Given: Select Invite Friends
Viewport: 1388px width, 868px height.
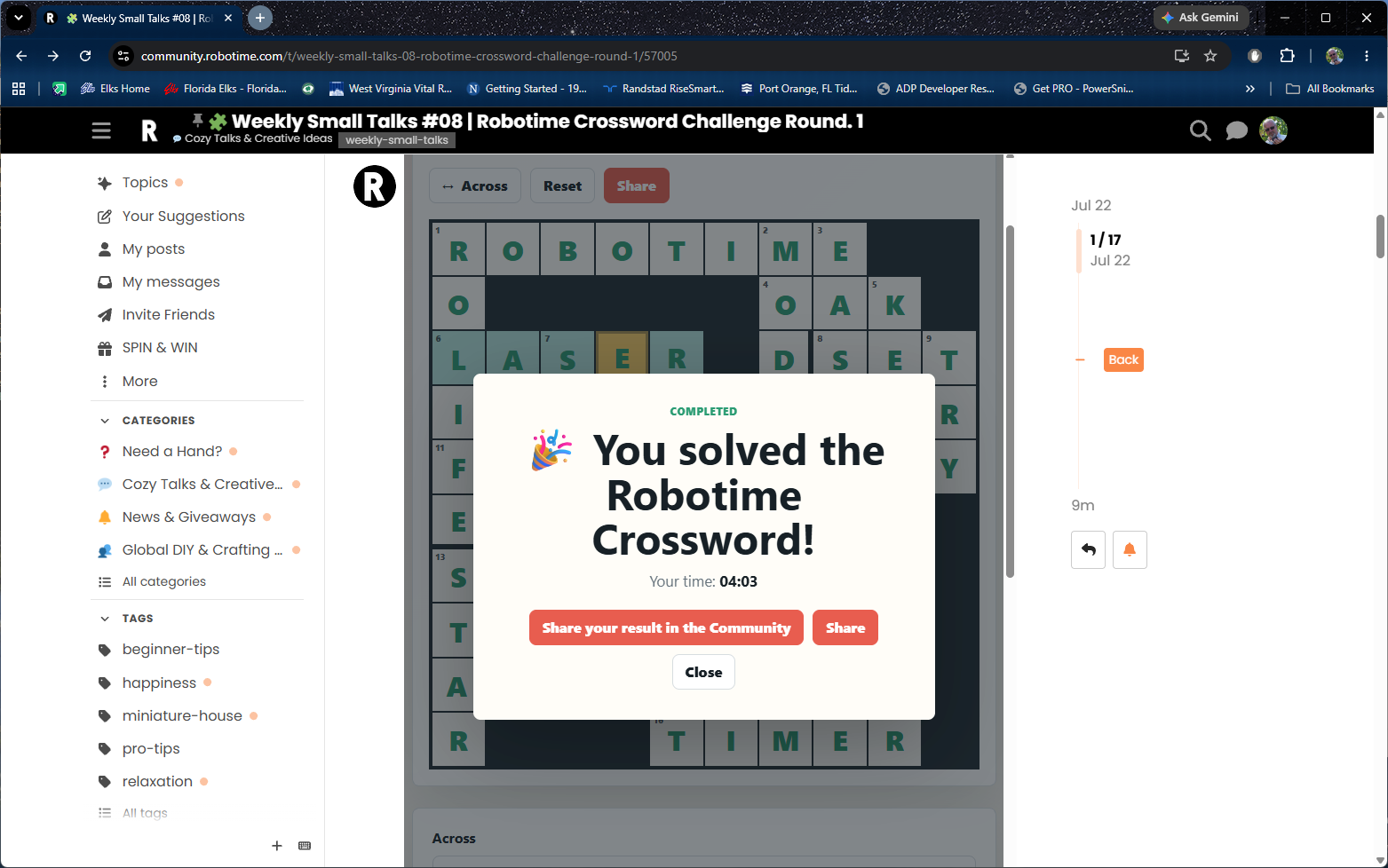Looking at the screenshot, I should point(169,315).
